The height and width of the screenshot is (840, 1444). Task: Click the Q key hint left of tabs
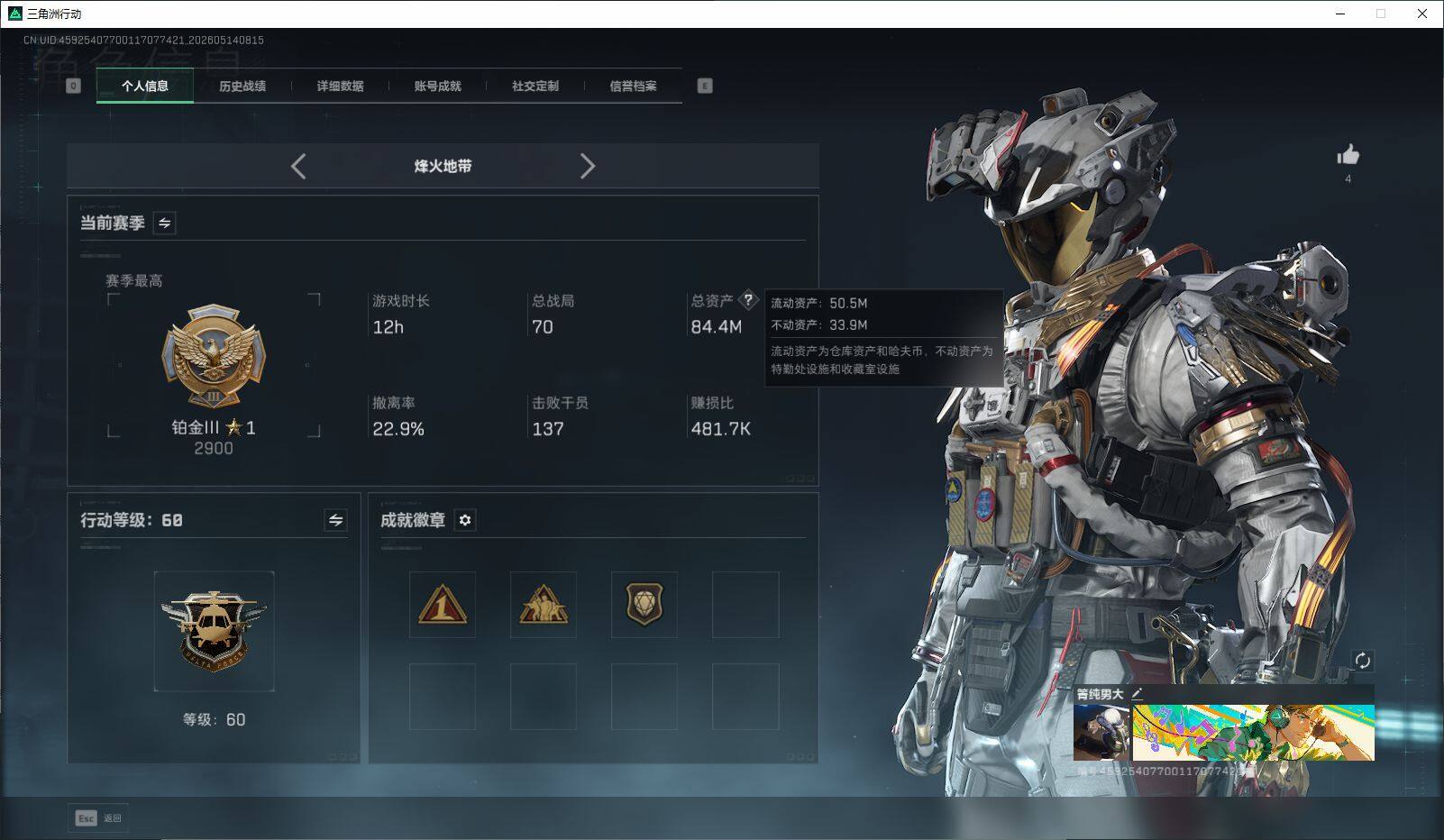pos(74,86)
